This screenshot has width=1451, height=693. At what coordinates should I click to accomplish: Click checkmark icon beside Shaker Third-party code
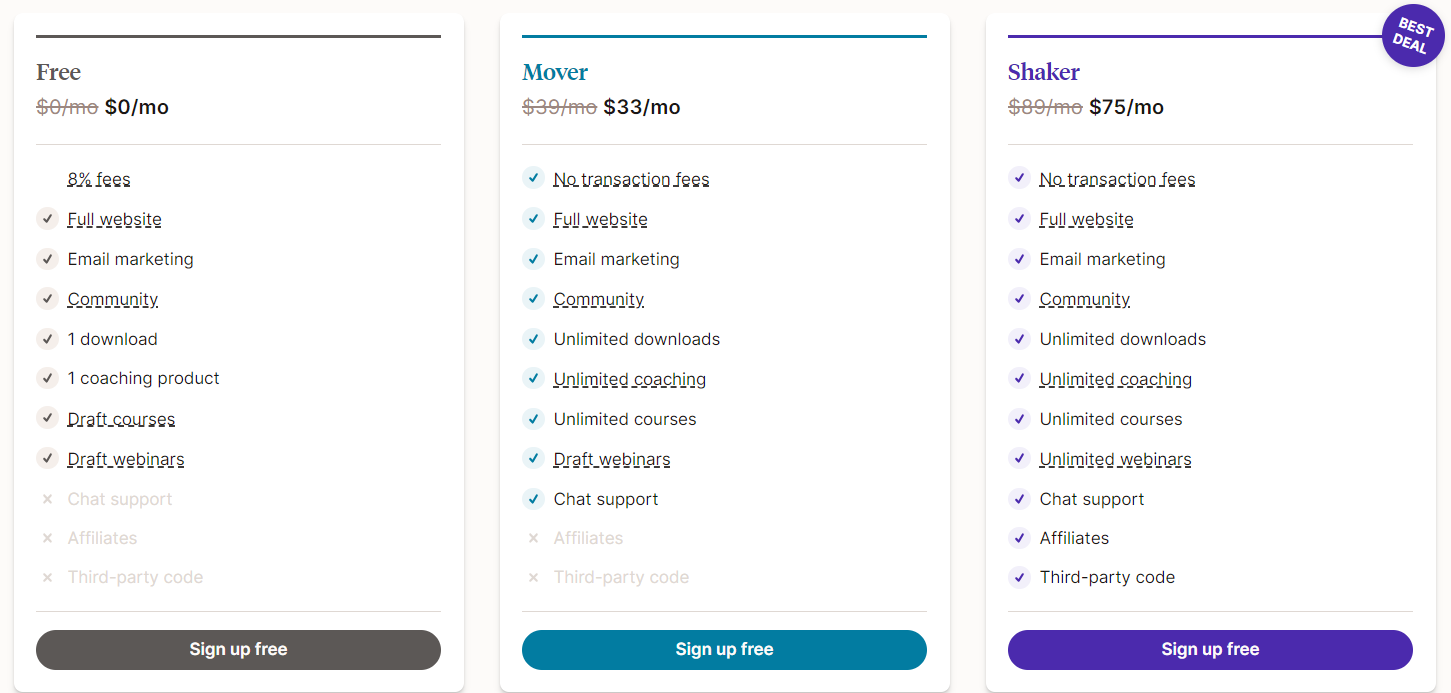pyautogui.click(x=1019, y=577)
